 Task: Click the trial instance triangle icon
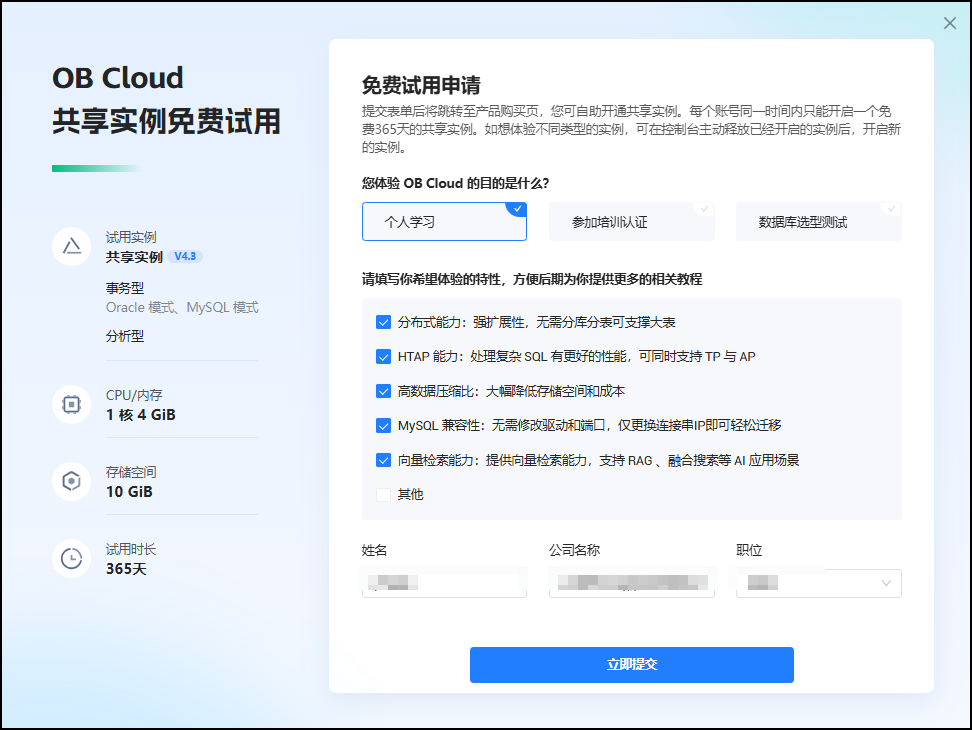[x=72, y=247]
